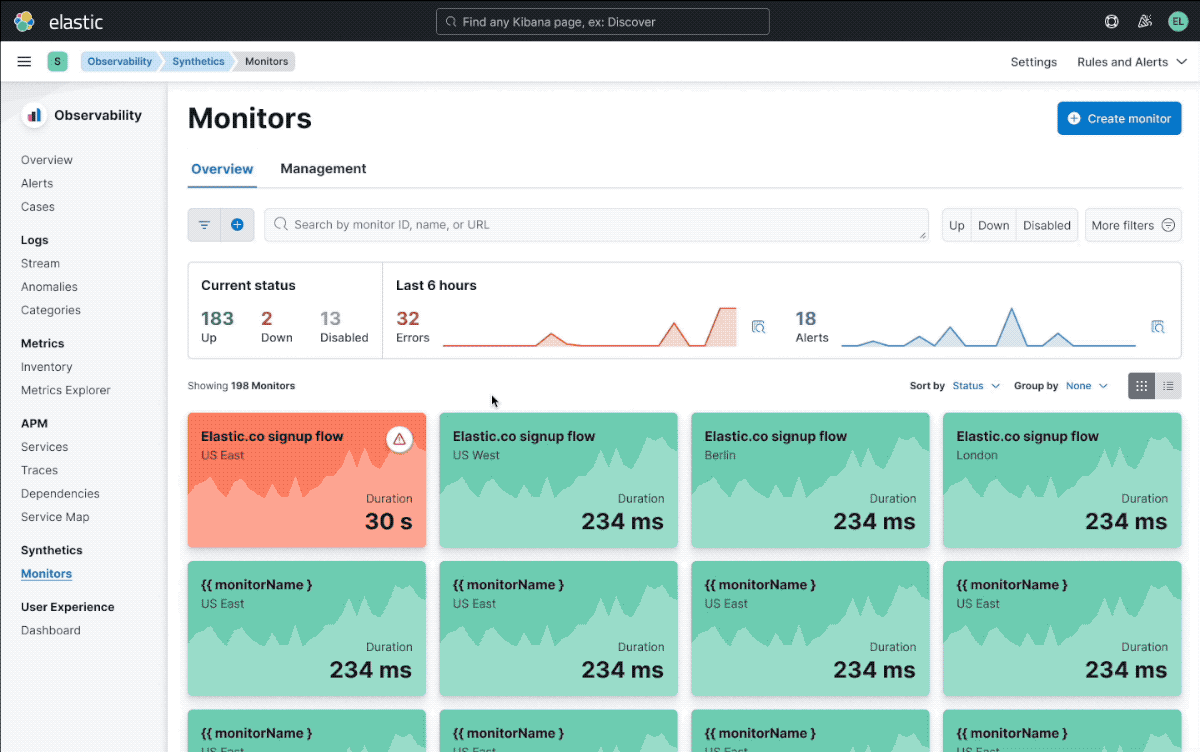This screenshot has height=752, width=1200.
Task: Select Monitors under Synthetics in sidebar
Action: click(x=46, y=574)
